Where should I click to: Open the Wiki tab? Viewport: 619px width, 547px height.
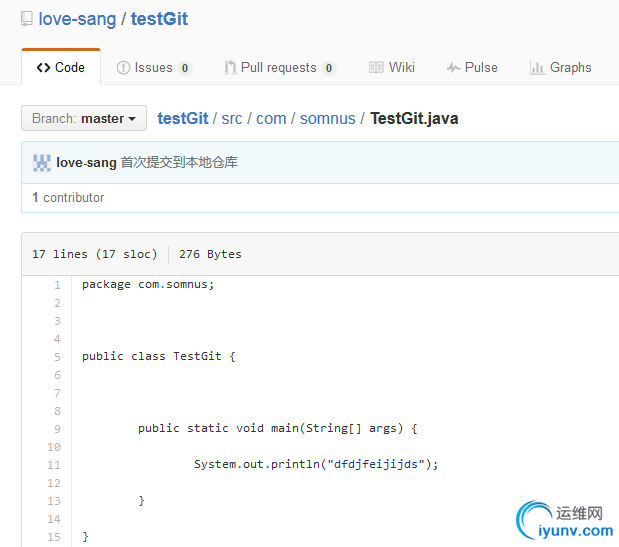(x=392, y=67)
